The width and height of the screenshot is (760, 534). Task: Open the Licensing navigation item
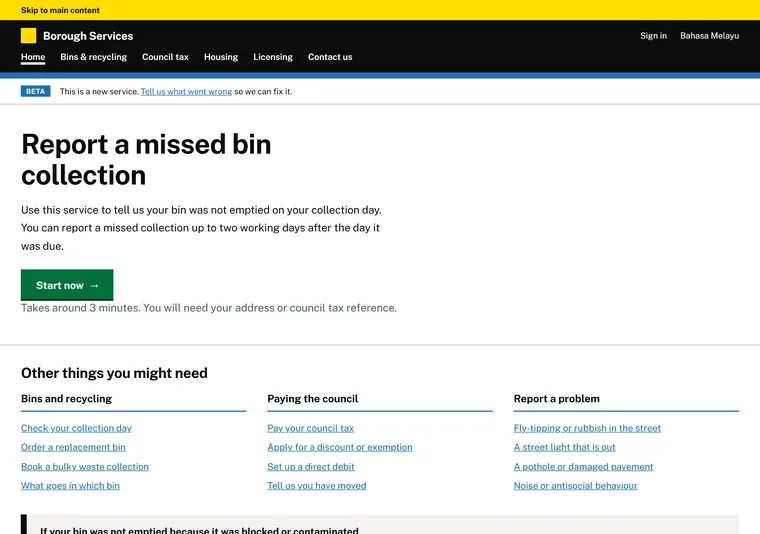coord(273,57)
